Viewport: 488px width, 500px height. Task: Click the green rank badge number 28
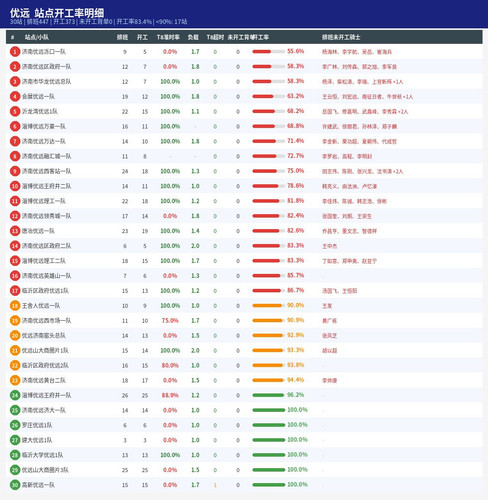point(15,455)
